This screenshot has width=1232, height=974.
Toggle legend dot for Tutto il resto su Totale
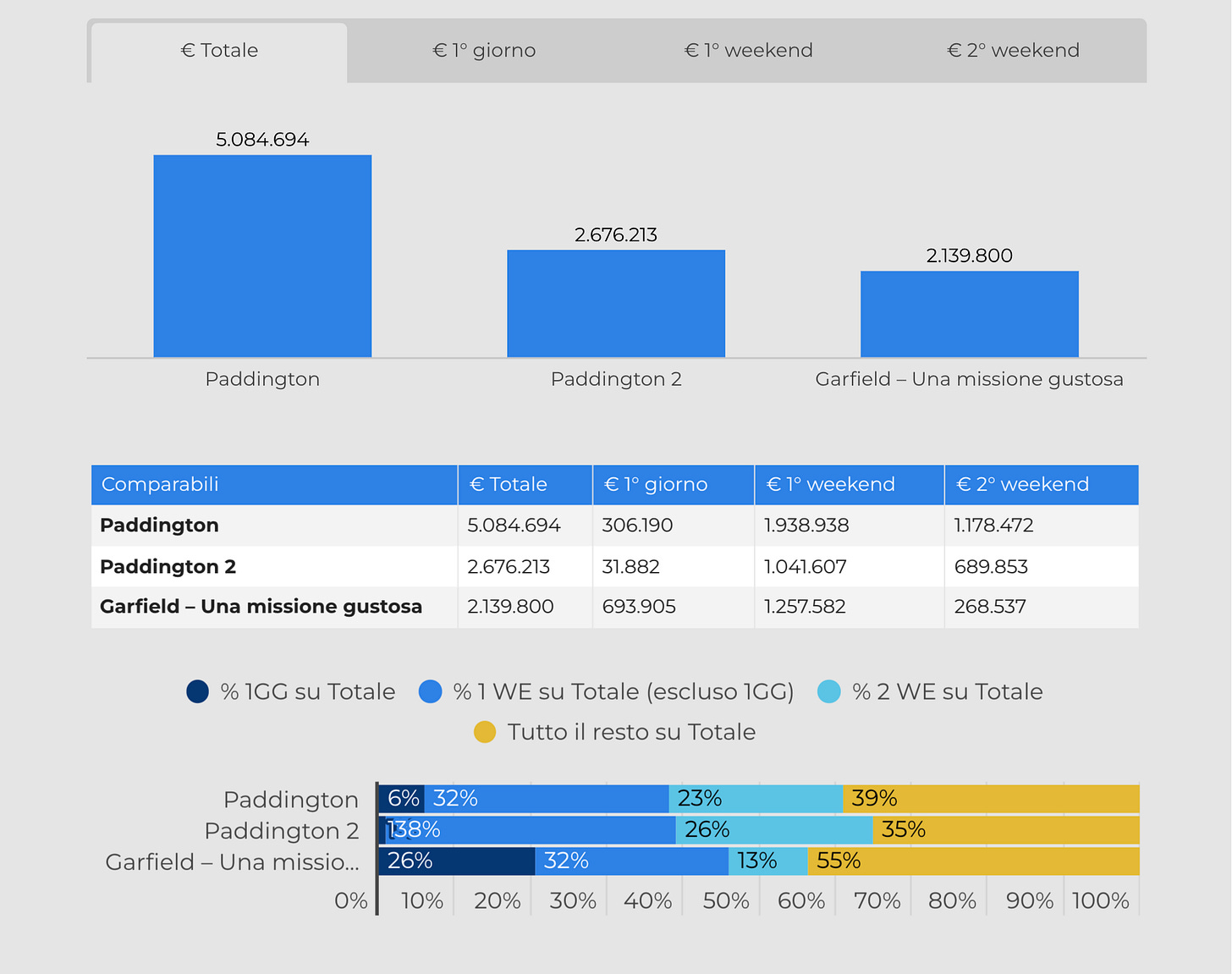click(x=485, y=732)
